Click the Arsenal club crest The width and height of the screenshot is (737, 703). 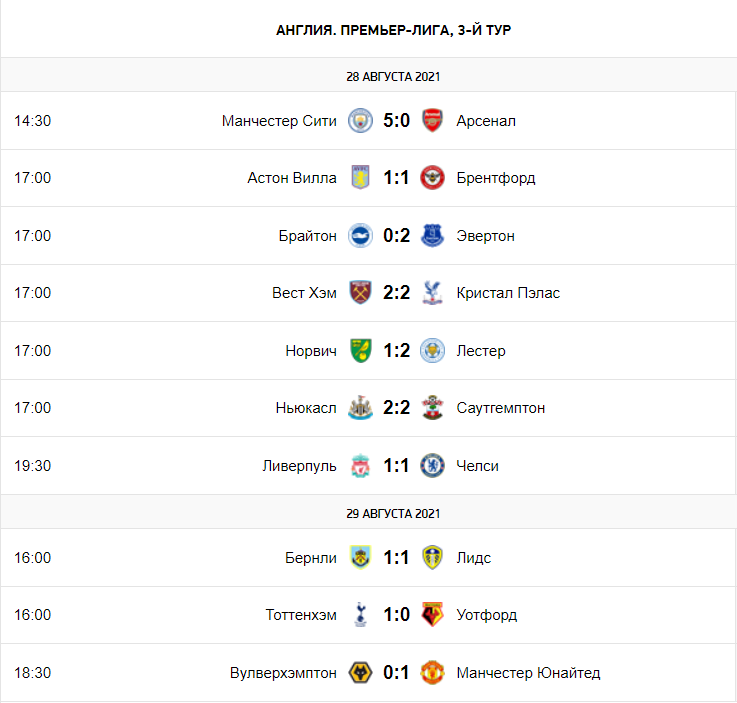(x=432, y=121)
